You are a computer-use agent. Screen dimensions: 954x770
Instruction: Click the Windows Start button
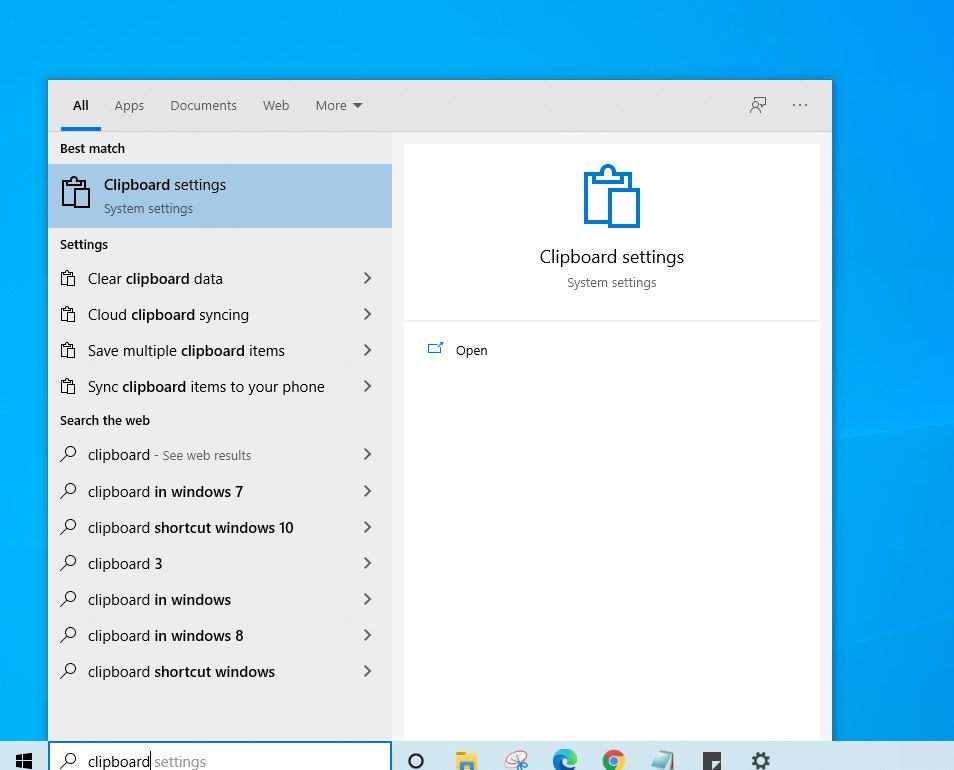coord(24,760)
